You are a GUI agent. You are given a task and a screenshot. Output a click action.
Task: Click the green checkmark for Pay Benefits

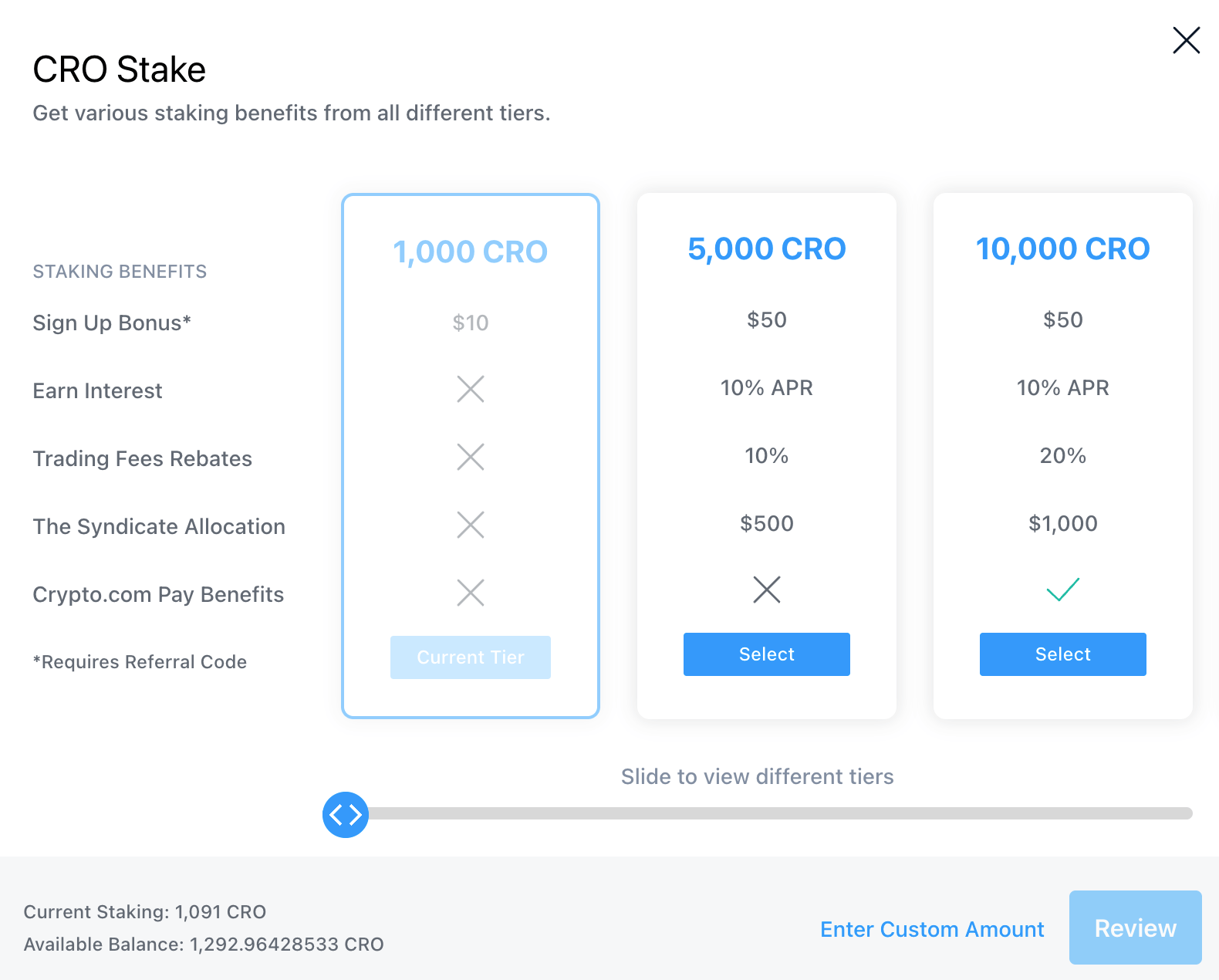[1062, 590]
